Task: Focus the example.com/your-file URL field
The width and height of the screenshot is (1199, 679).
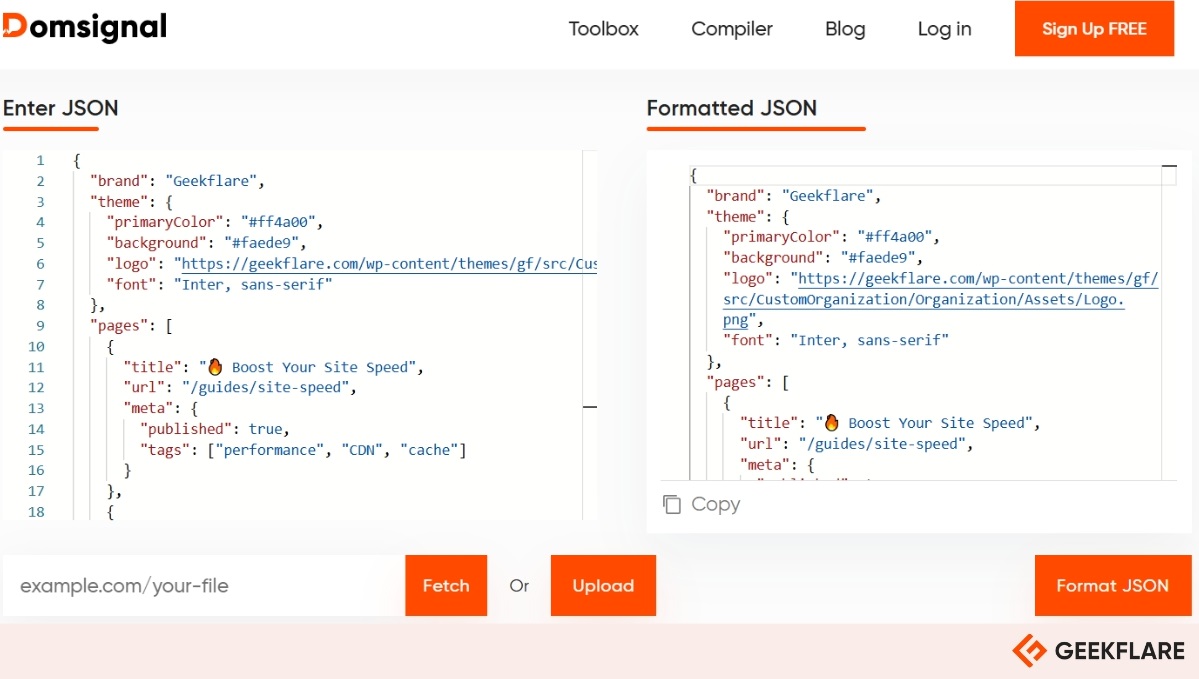Action: click(x=204, y=586)
